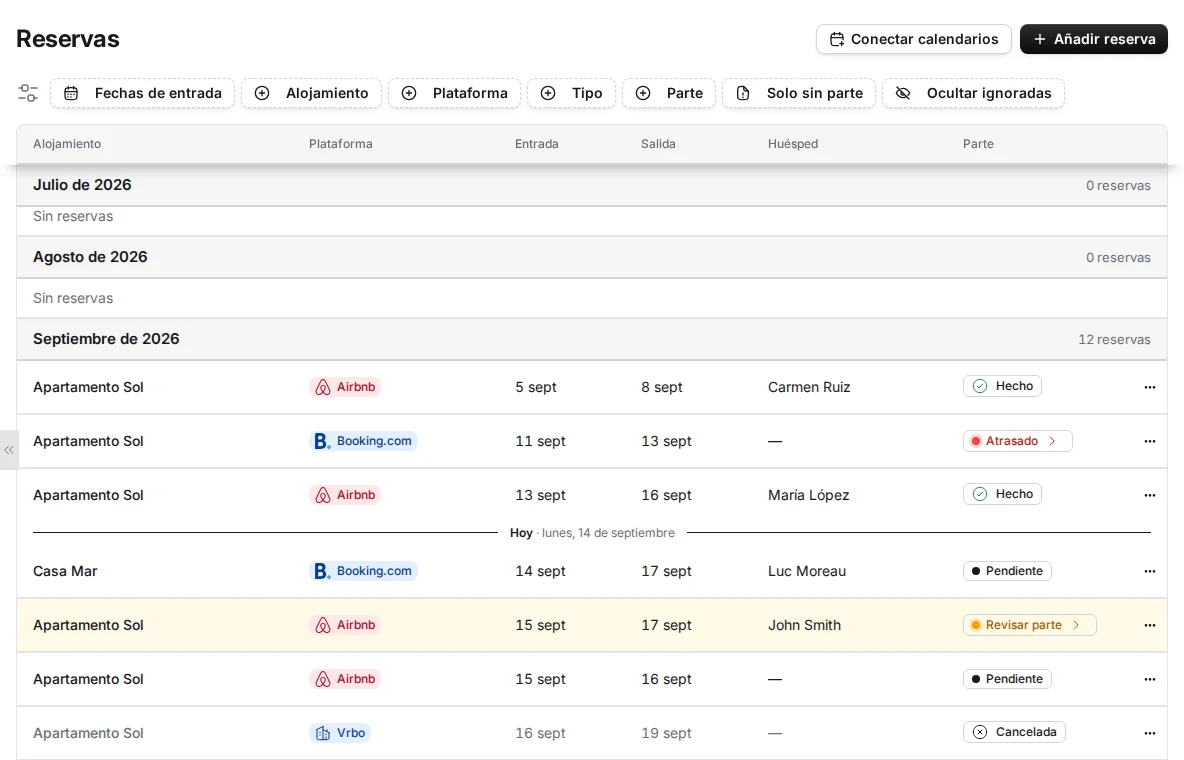Screen dimensions: 1184x760
Task: Open the filter settings sliders icon
Action: [x=28, y=93]
